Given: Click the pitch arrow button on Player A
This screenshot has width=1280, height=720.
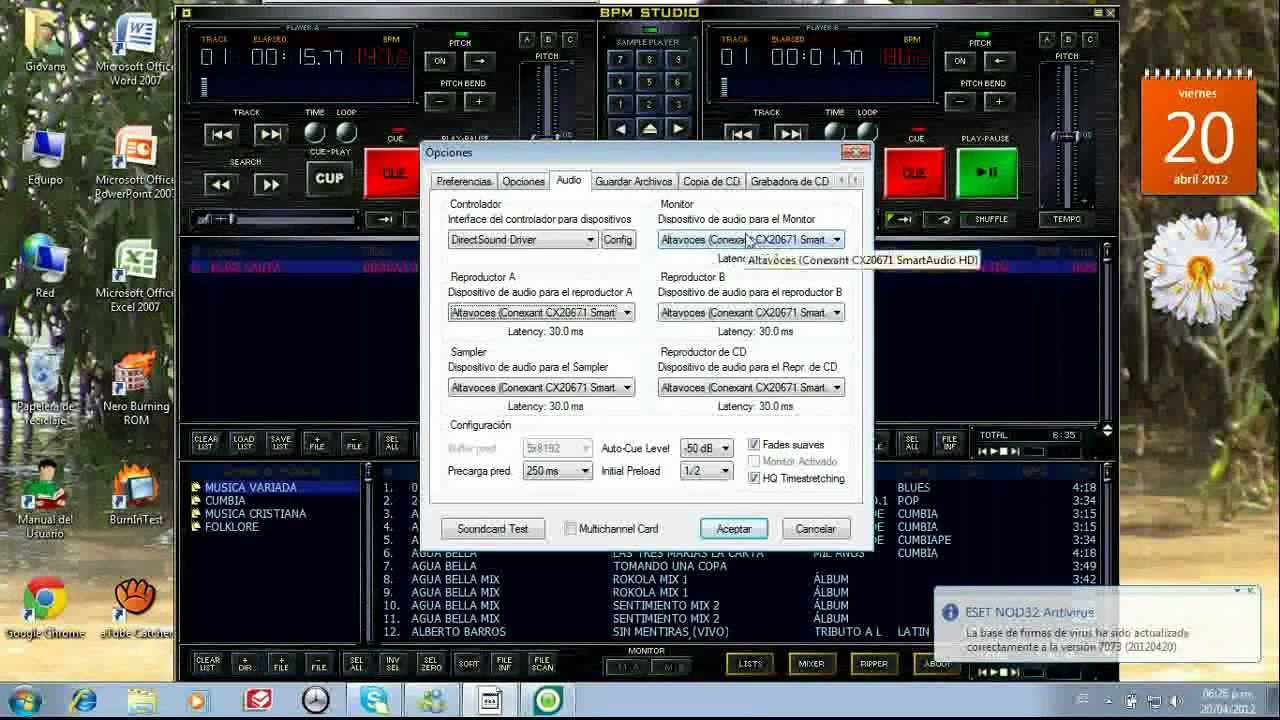Looking at the screenshot, I should point(479,61).
